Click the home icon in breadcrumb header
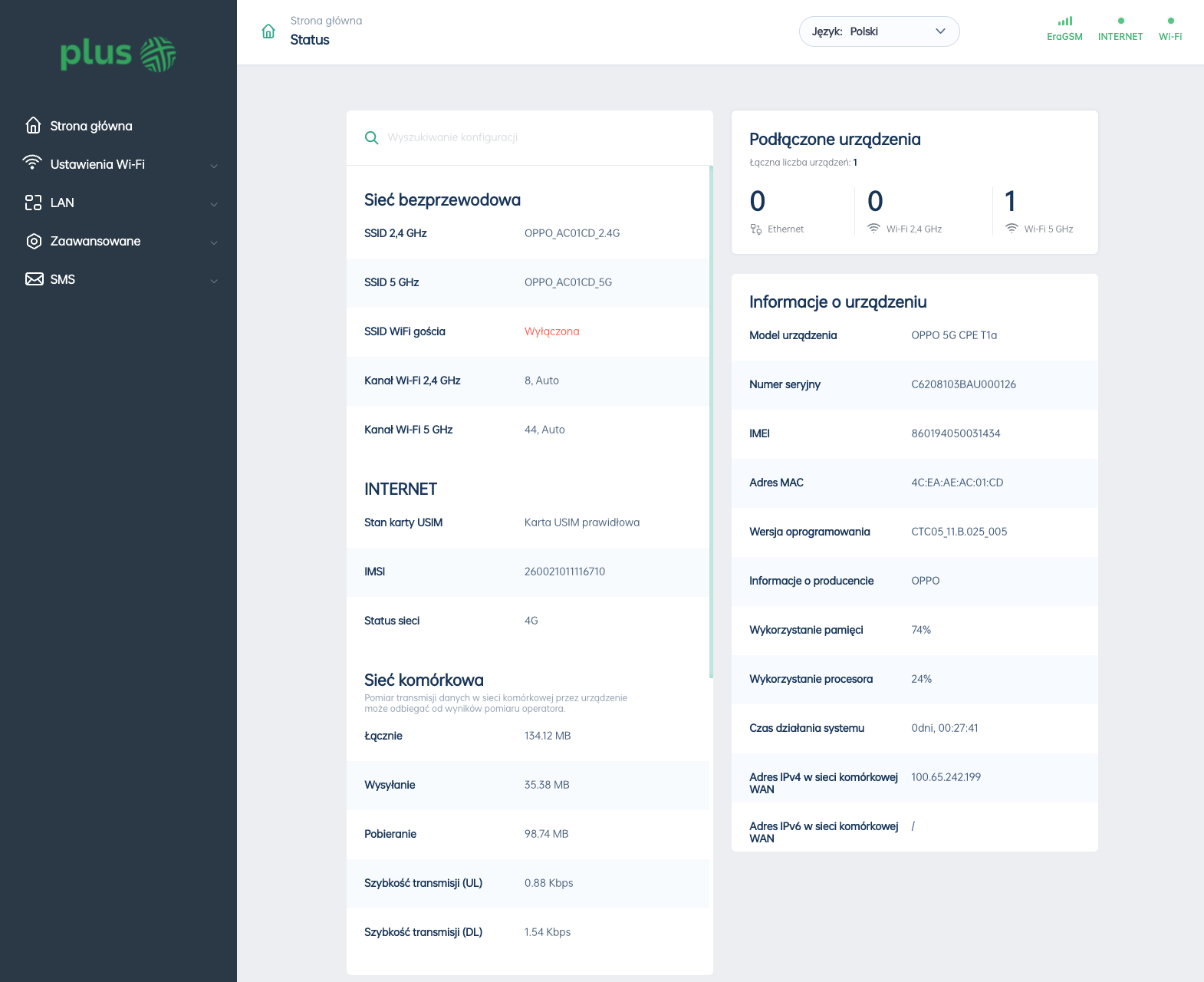The width and height of the screenshot is (1204, 982). [268, 31]
